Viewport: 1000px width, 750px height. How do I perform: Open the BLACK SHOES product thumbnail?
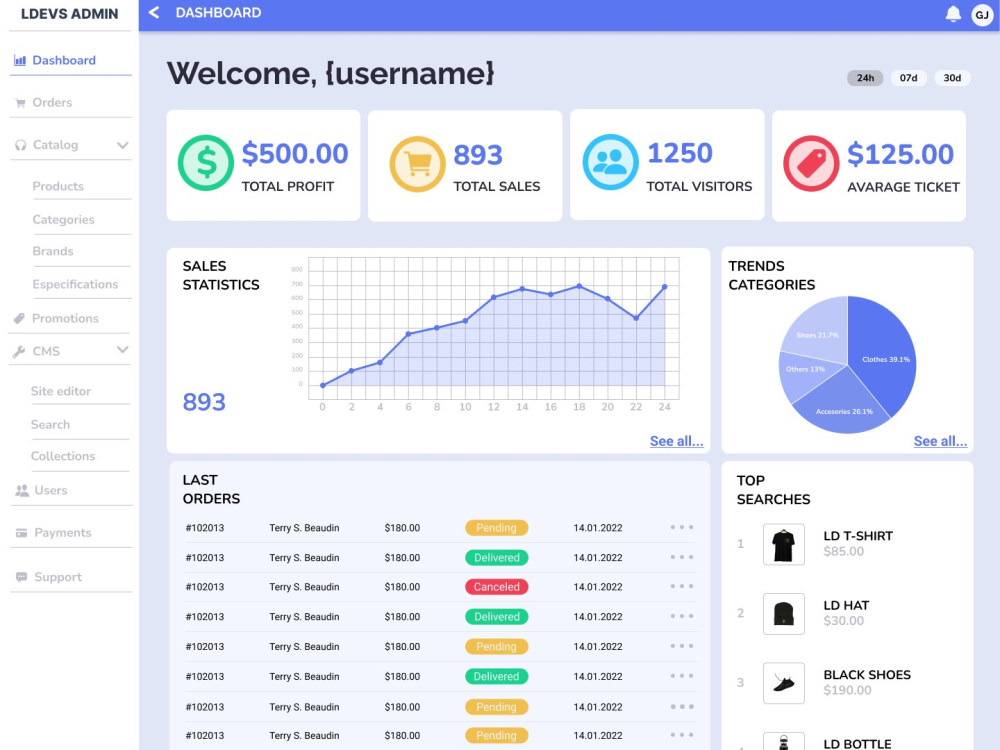(783, 683)
